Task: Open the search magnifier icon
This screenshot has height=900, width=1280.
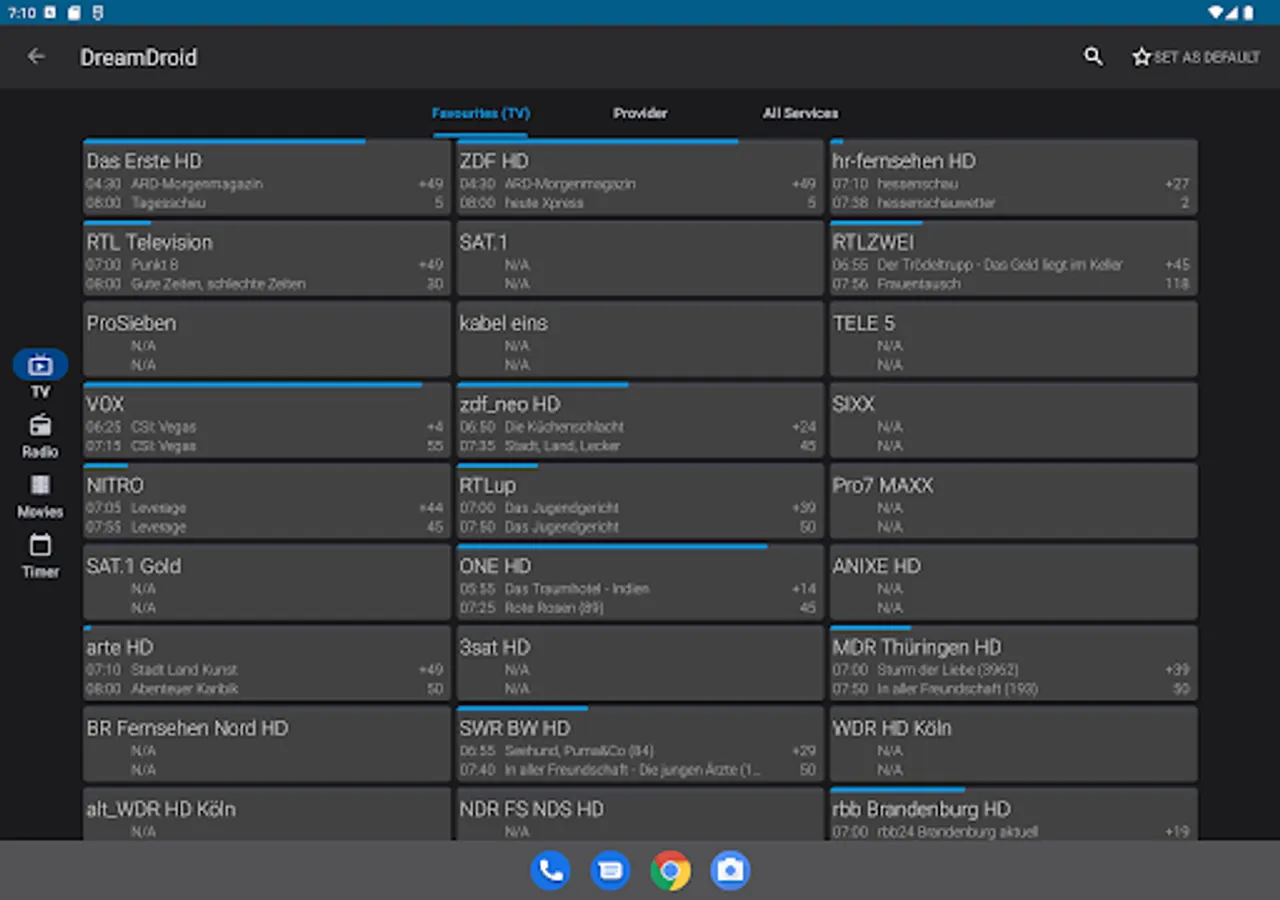Action: click(1093, 57)
